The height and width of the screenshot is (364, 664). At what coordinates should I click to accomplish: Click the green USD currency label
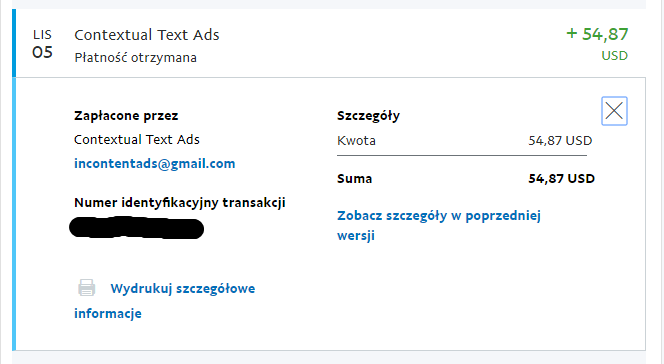pos(614,55)
